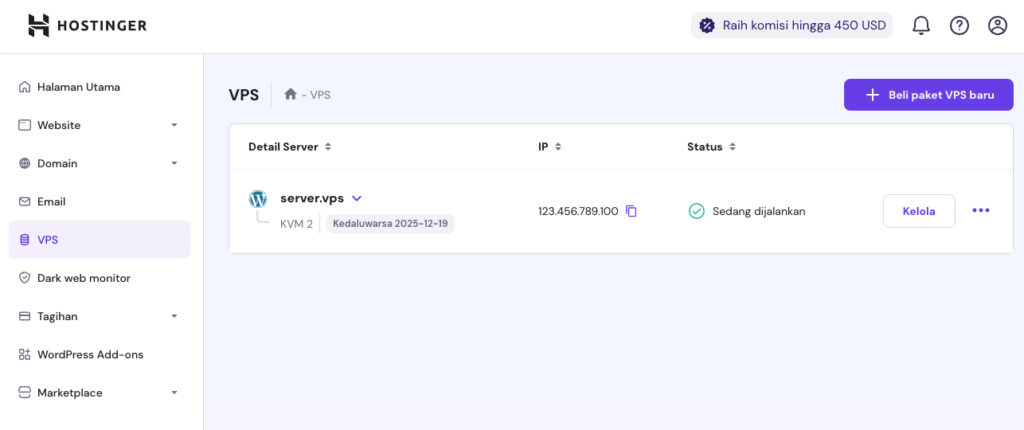Expand the Website sidebar menu
Viewport: 1024px width, 430px height.
pyautogui.click(x=174, y=125)
